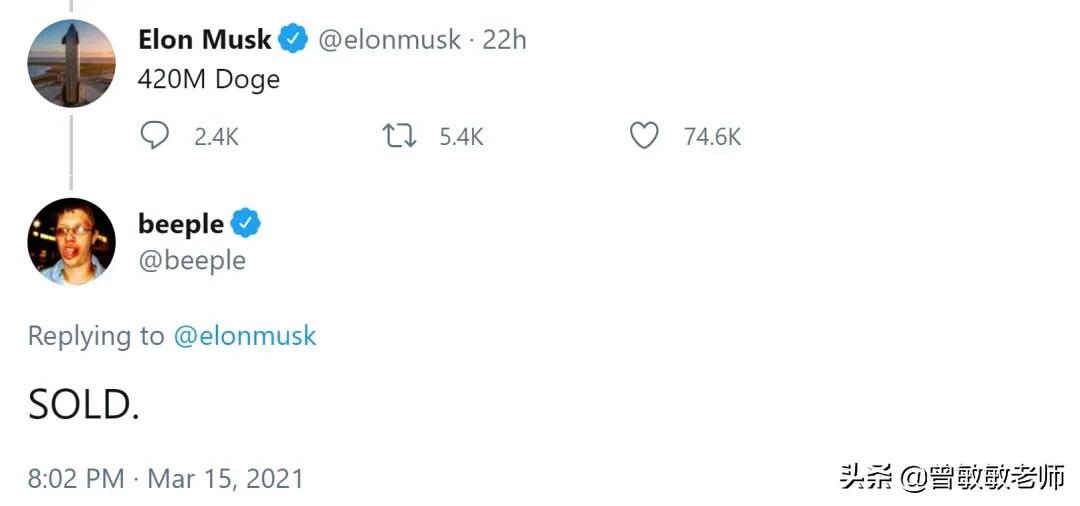Retweet the 420M Doge tweet
Image resolution: width=1080 pixels, height=506 pixels.
click(400, 135)
